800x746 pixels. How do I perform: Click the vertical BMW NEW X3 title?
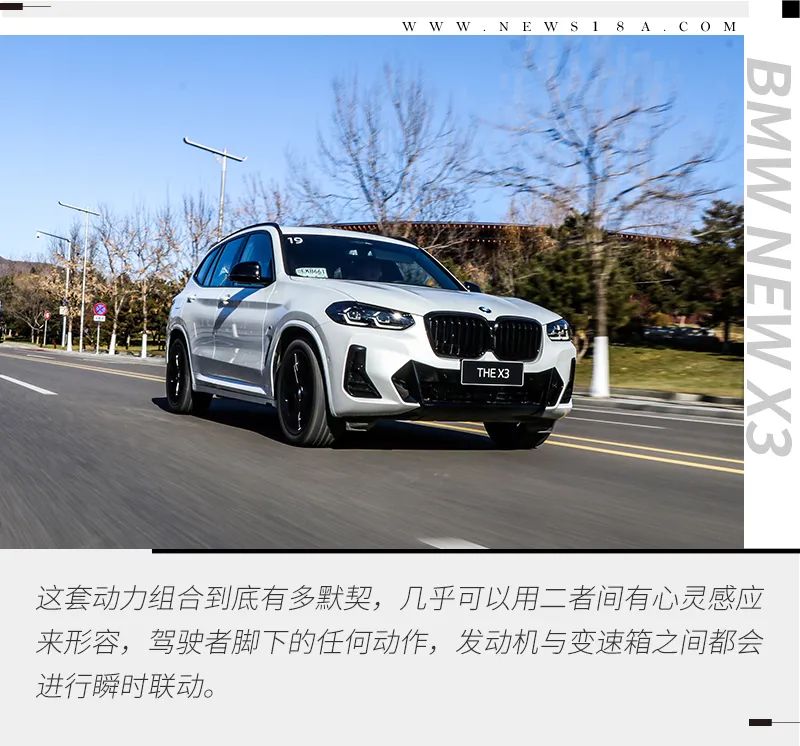click(x=769, y=257)
